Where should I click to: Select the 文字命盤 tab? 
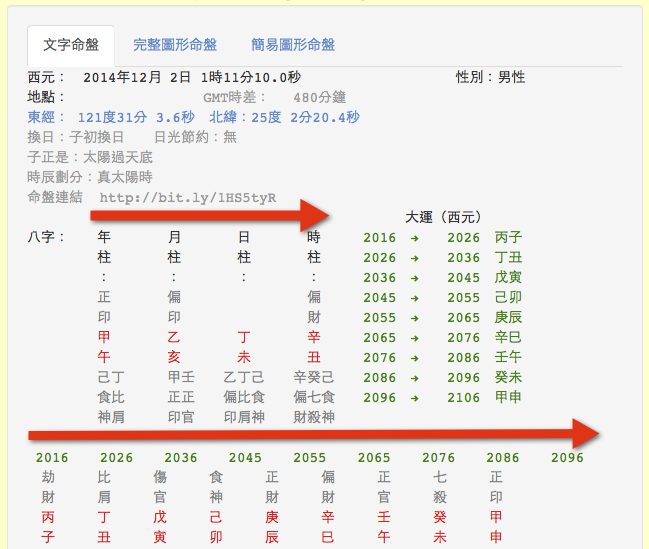pyautogui.click(x=70, y=45)
